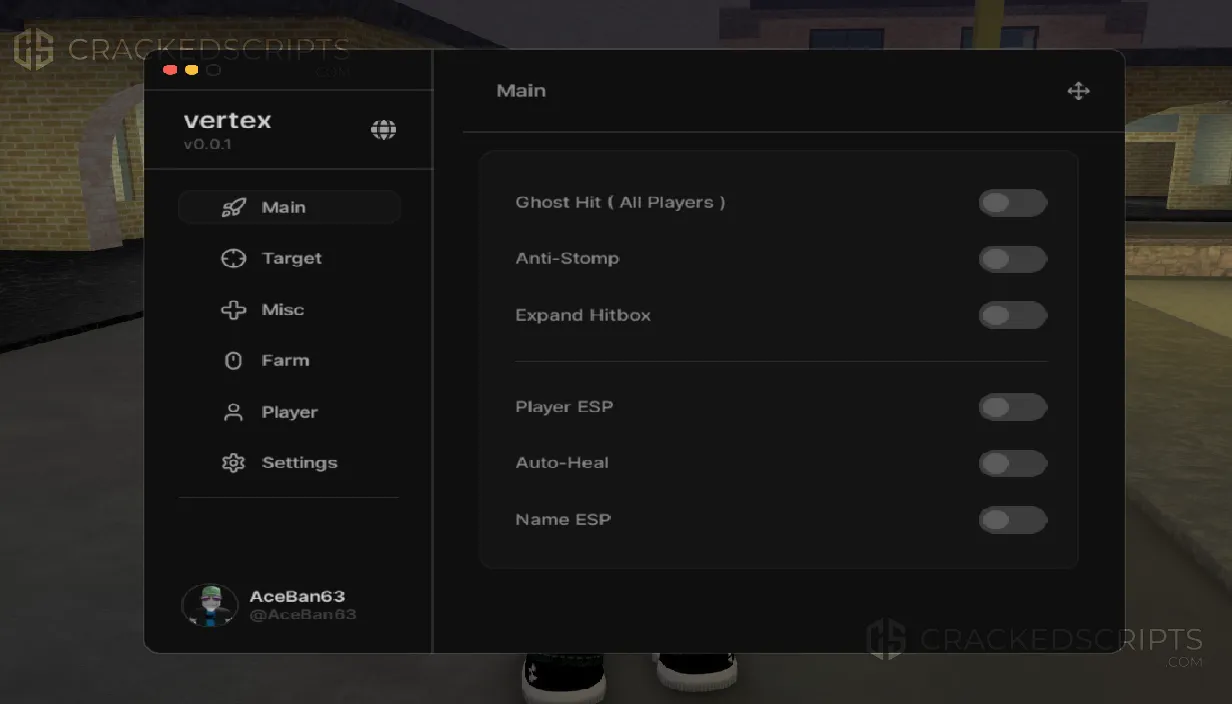The width and height of the screenshot is (1232, 704).
Task: Click the crosshair Target icon
Action: (233, 259)
